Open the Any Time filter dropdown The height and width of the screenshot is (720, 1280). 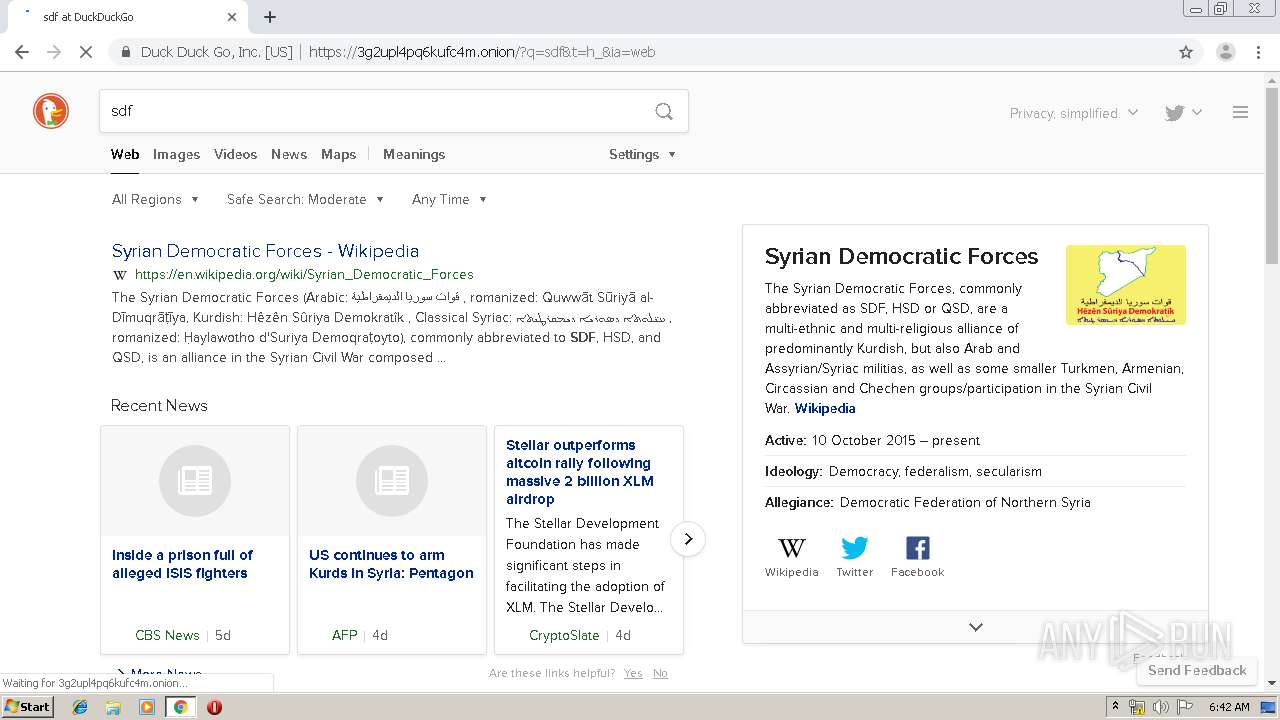pos(450,199)
